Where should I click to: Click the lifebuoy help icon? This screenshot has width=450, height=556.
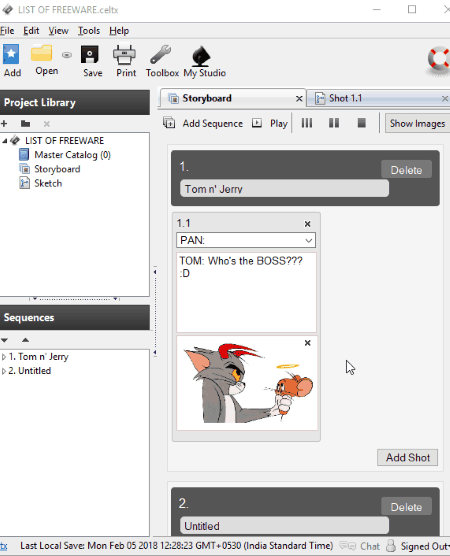pyautogui.click(x=439, y=59)
